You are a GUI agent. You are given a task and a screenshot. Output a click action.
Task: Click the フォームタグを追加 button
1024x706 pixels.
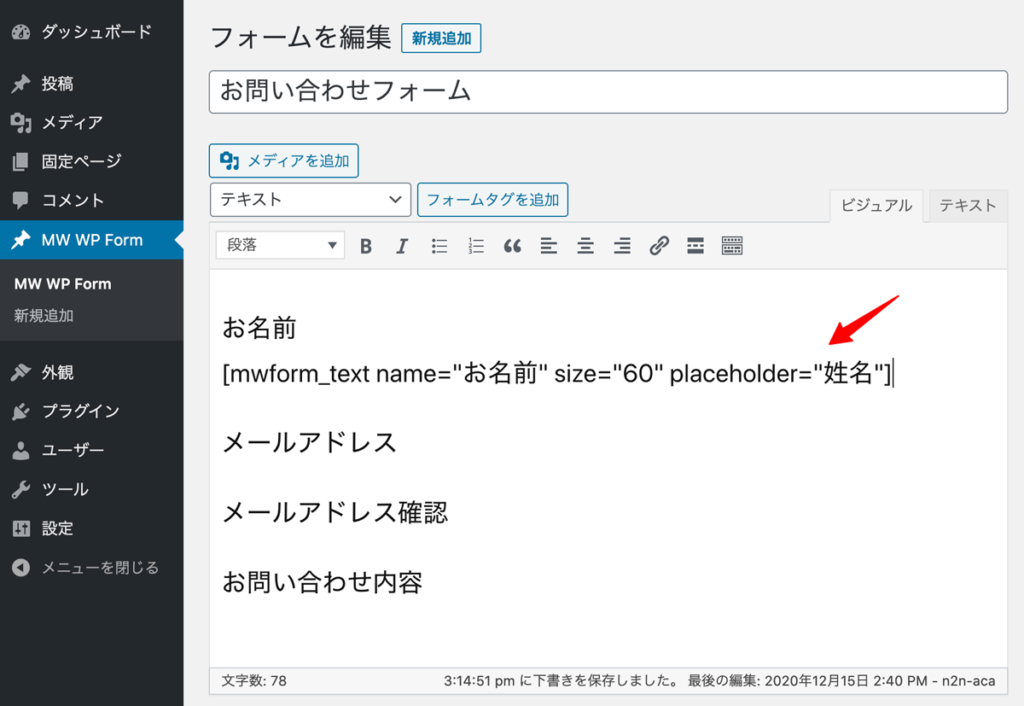click(492, 199)
